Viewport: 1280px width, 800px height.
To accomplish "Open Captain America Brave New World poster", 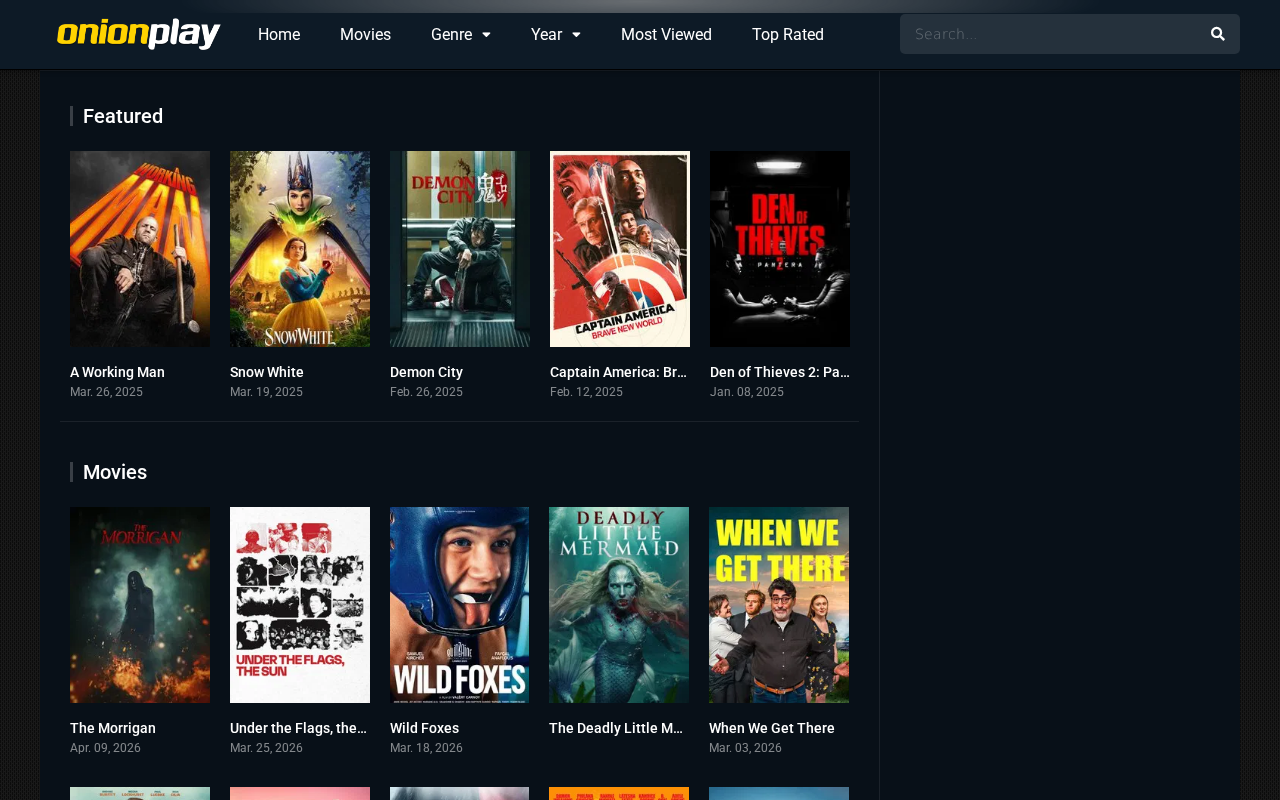I will (620, 249).
